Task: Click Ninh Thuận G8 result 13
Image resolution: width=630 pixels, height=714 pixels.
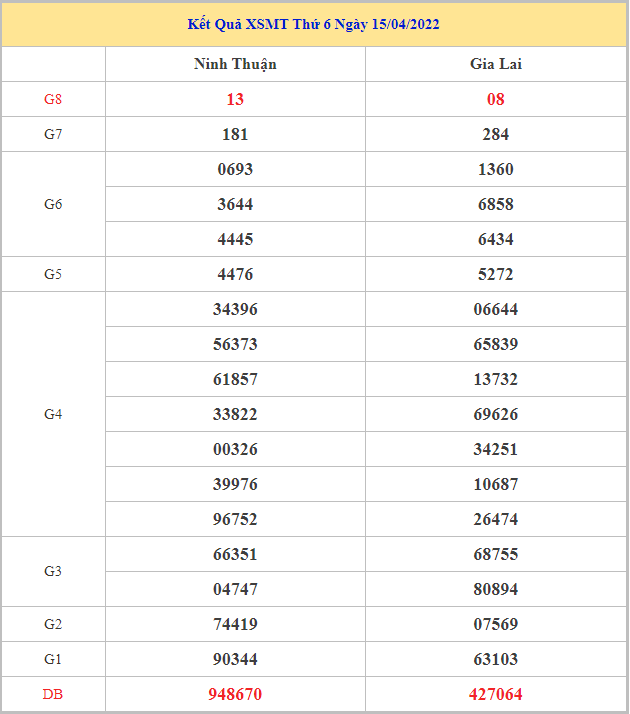Action: click(235, 99)
